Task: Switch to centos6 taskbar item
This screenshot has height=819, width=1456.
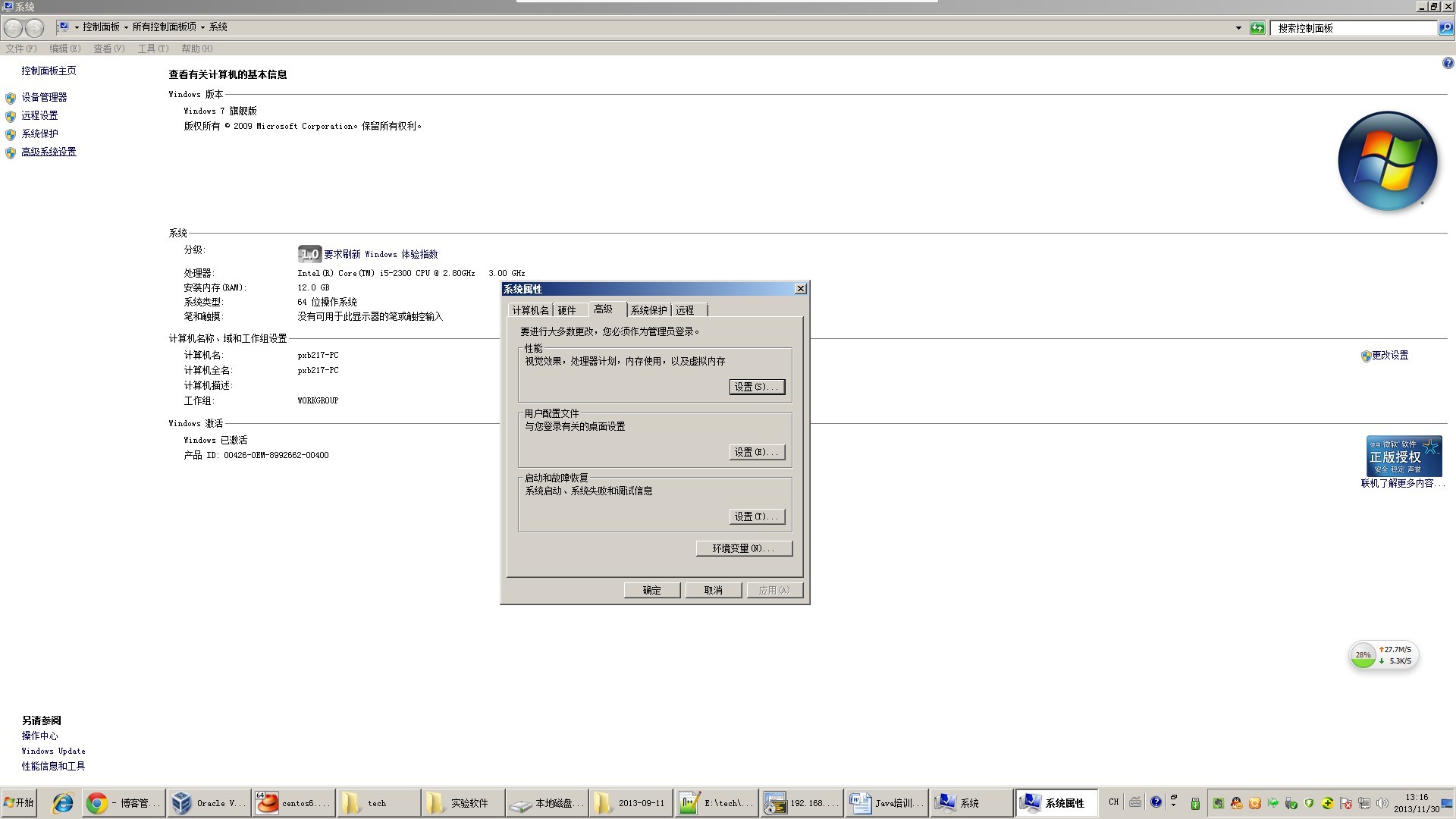Action: pos(293,803)
